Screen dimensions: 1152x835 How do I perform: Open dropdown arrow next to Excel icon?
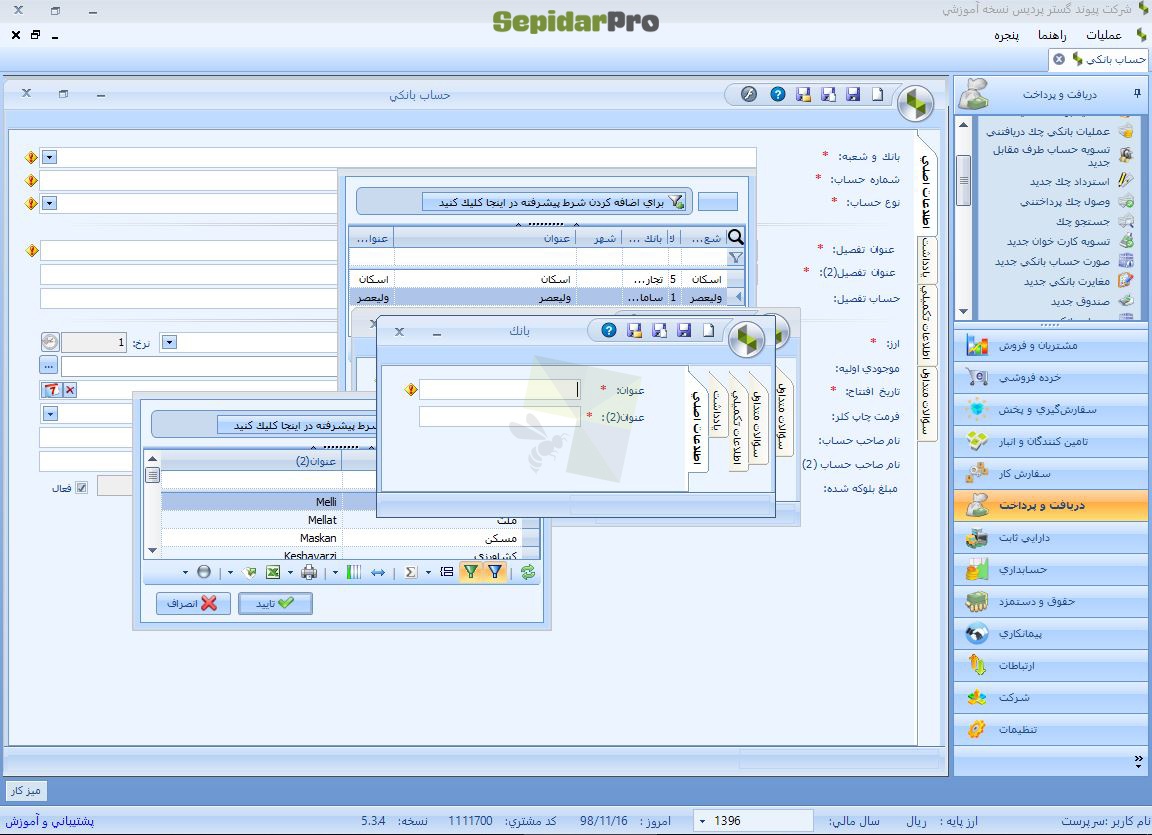click(290, 572)
